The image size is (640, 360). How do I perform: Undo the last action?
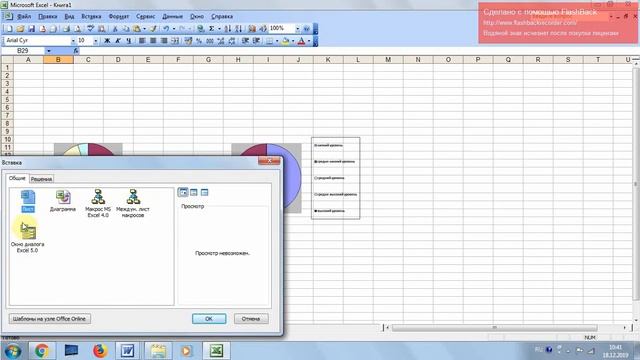[166, 29]
